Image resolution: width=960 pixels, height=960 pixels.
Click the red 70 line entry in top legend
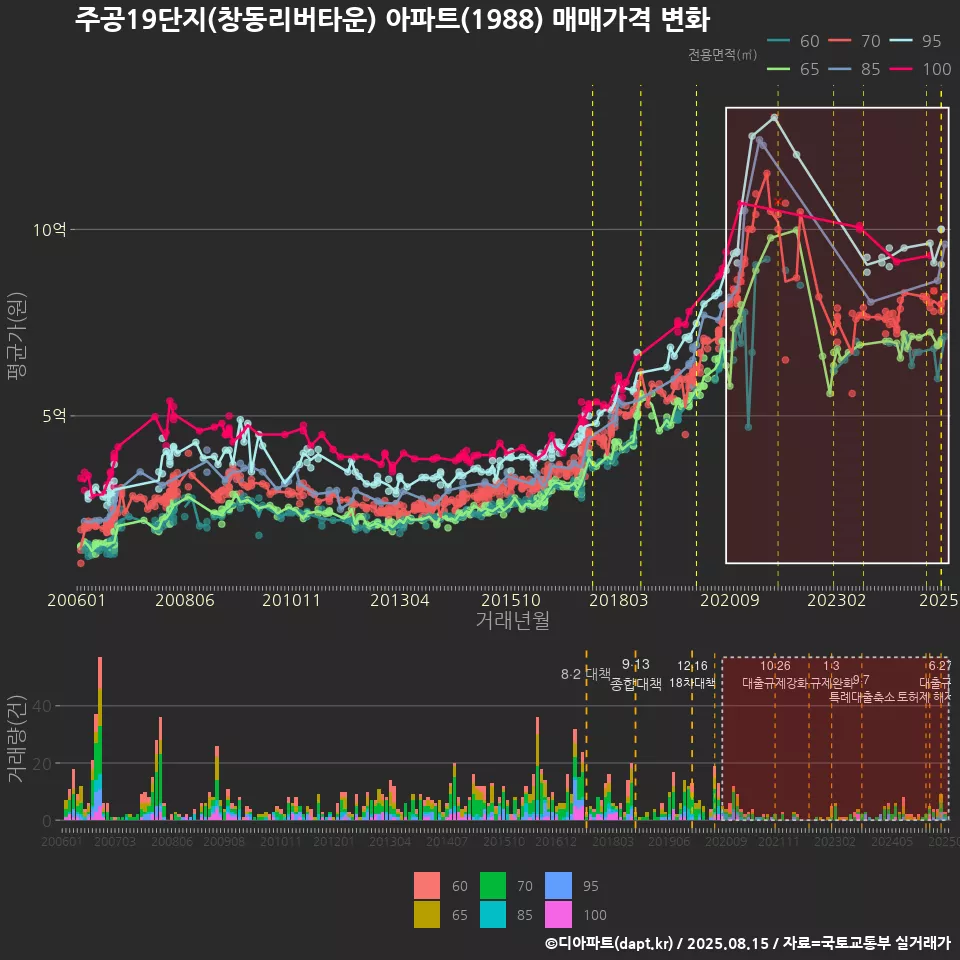coord(854,41)
